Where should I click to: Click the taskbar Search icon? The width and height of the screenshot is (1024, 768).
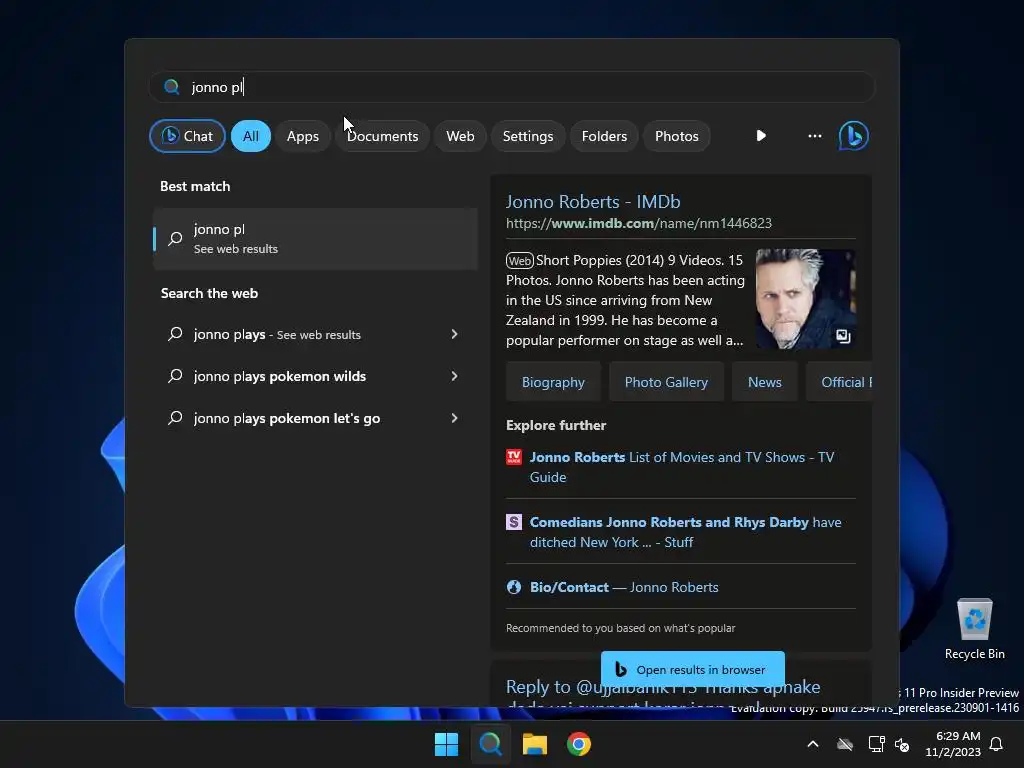[490, 744]
